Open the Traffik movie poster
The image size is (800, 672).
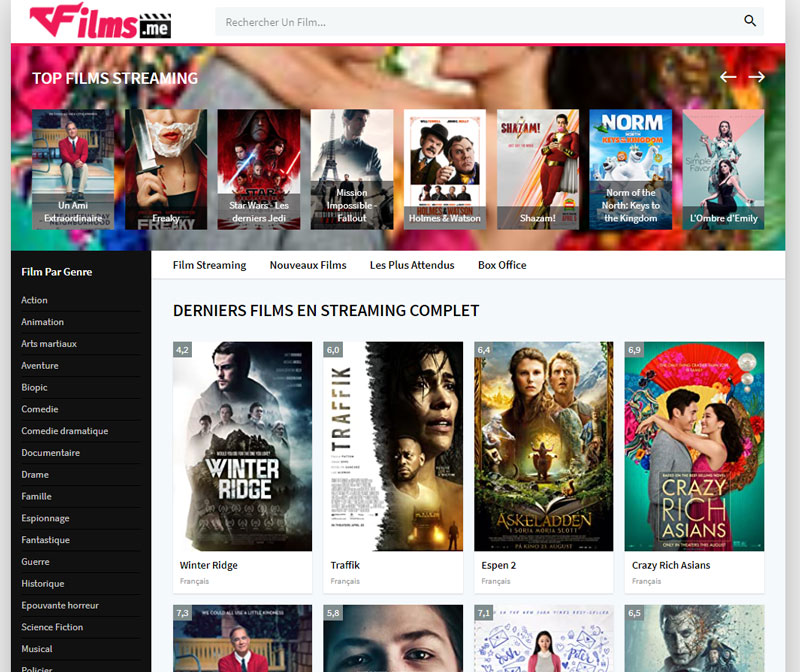tap(393, 446)
